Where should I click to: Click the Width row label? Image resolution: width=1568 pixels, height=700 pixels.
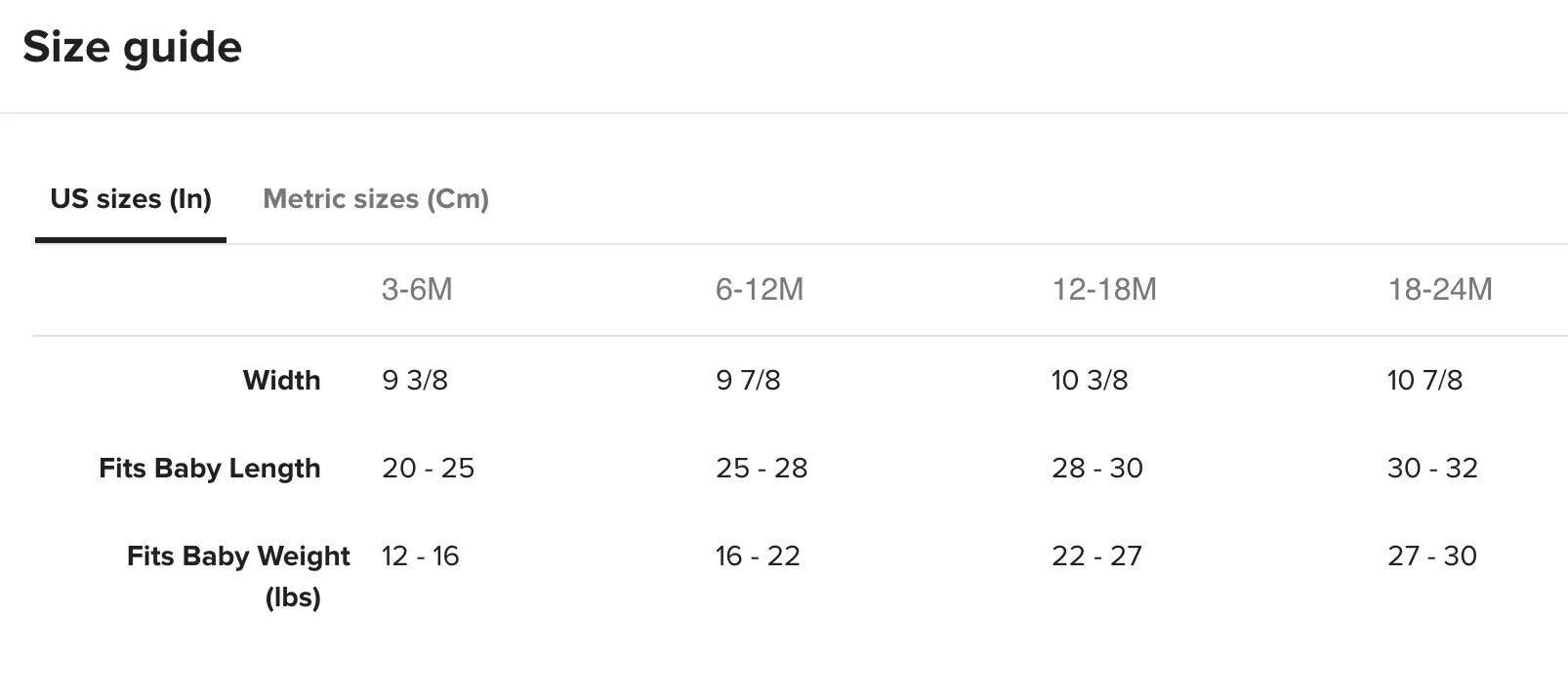coord(281,380)
